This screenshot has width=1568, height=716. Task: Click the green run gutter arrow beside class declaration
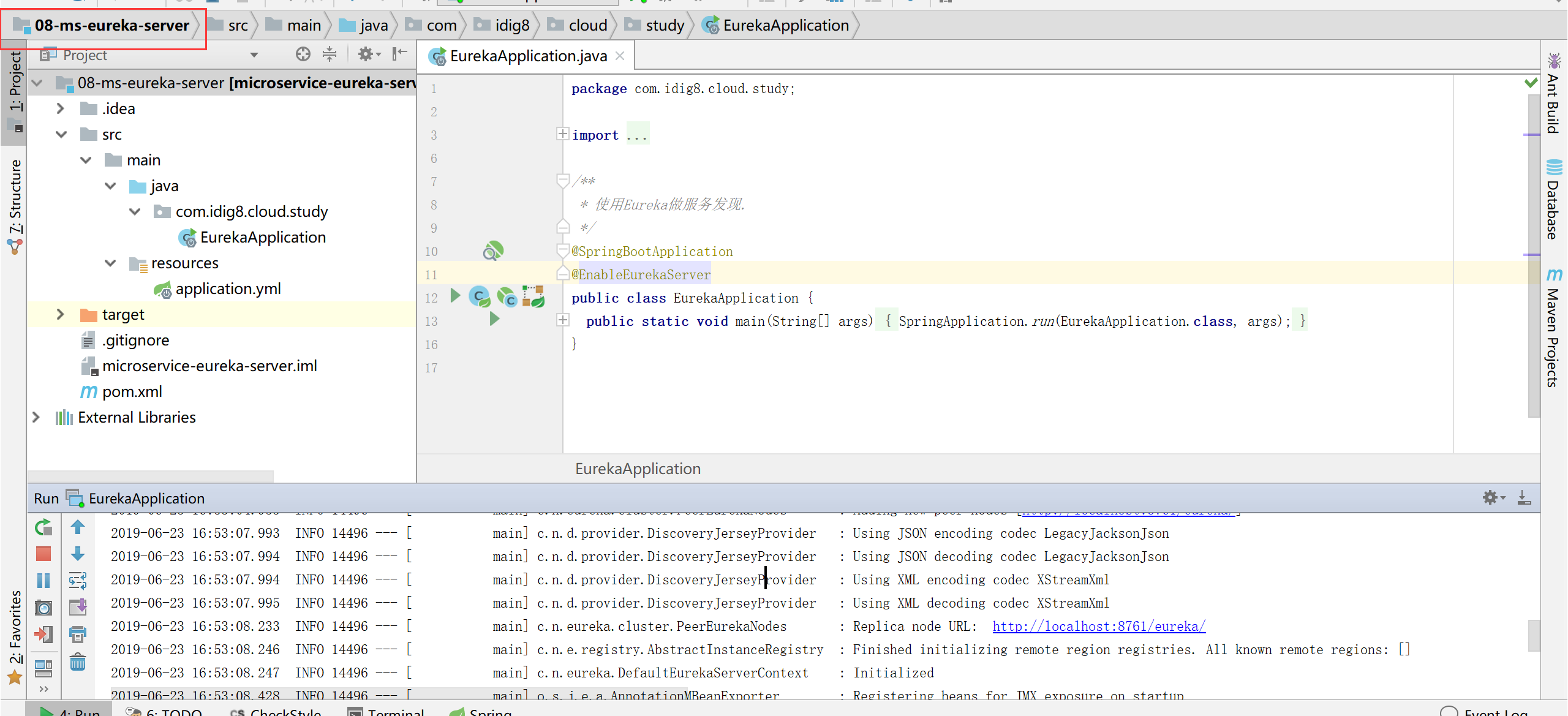[455, 296]
